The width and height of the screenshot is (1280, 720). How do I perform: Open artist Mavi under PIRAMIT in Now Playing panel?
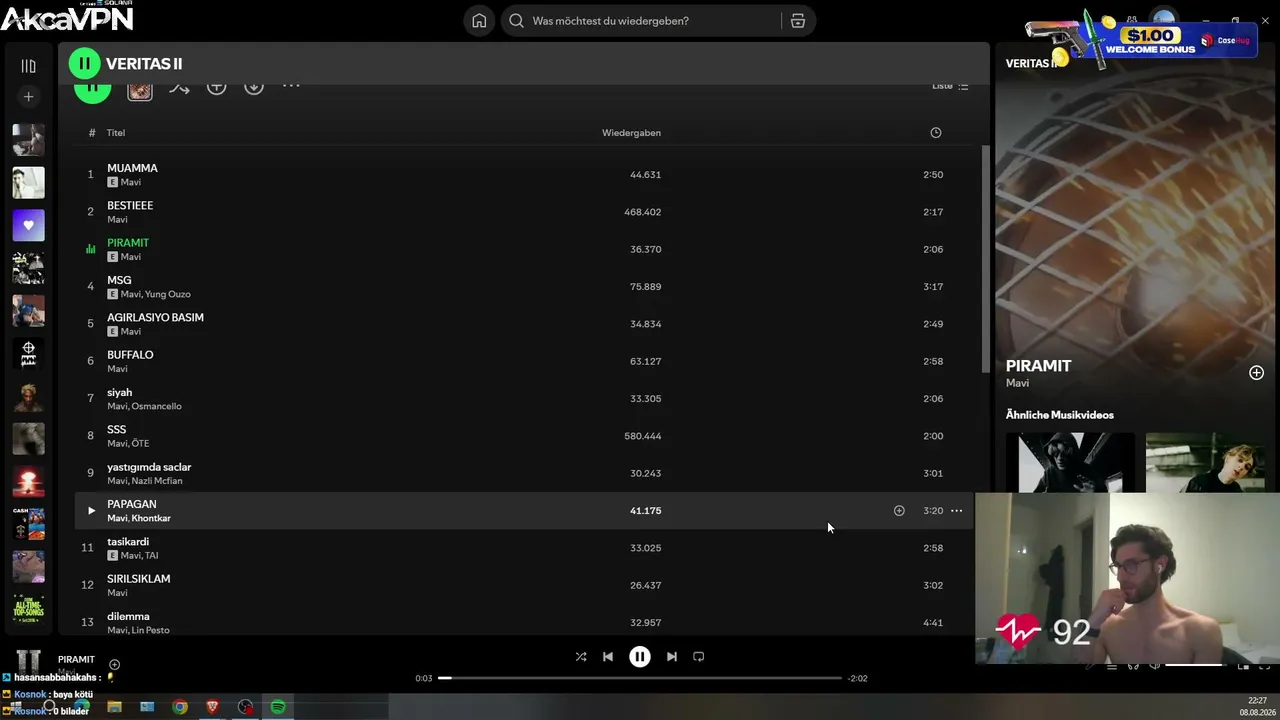point(1017,383)
